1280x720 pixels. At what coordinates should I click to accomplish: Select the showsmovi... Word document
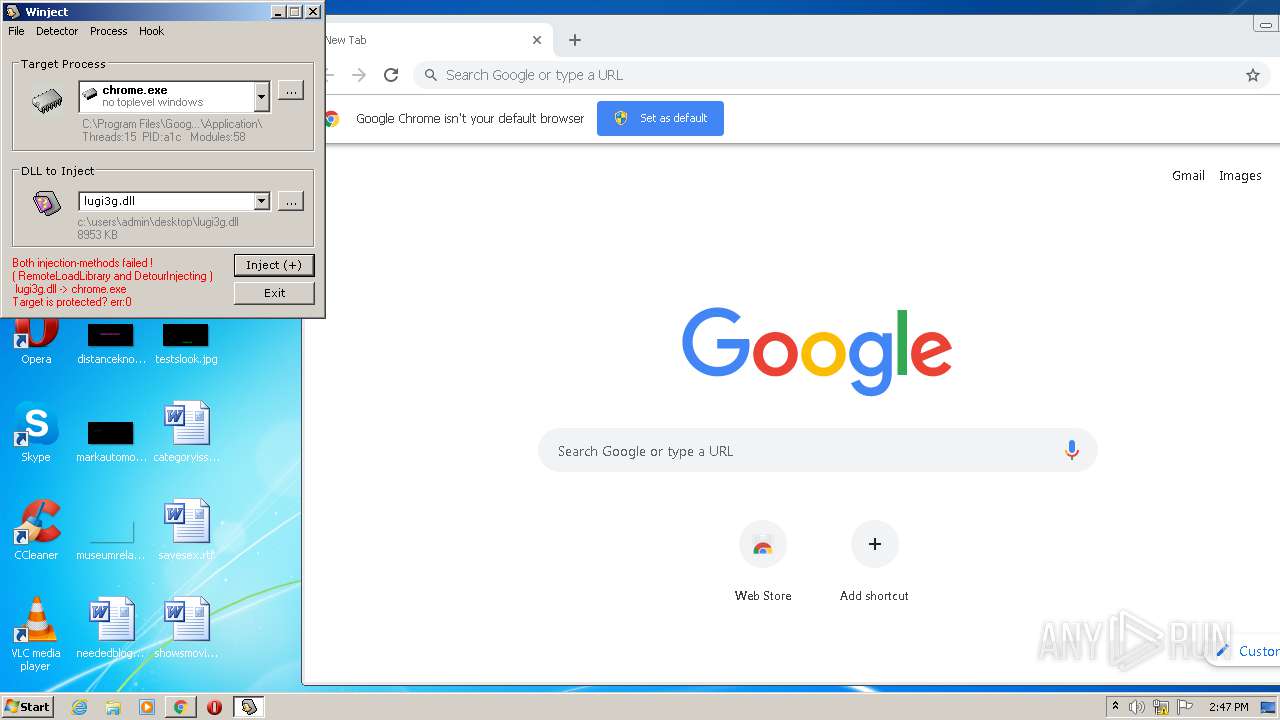click(x=186, y=628)
